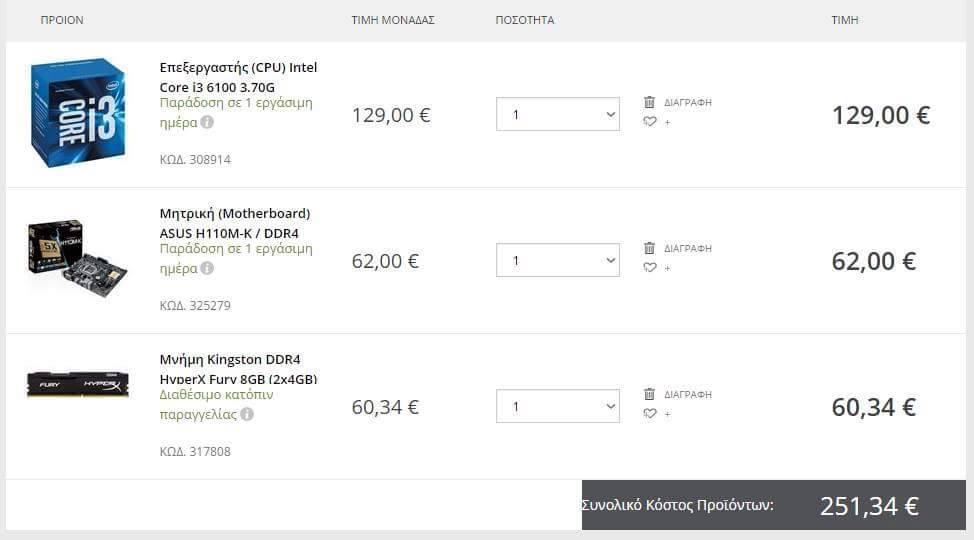Add Intel Core i3 to wishlist heart
Image resolution: width=974 pixels, height=540 pixels.
[x=650, y=122]
